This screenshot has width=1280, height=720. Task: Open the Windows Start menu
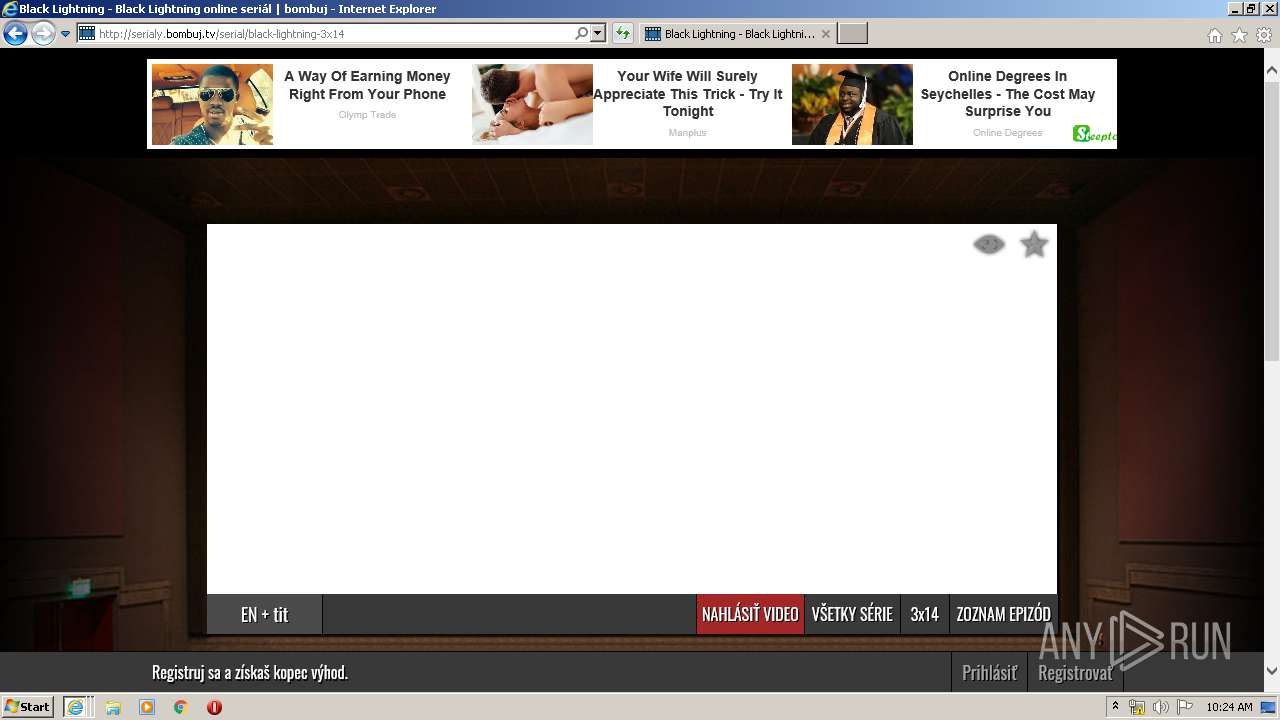coord(27,706)
